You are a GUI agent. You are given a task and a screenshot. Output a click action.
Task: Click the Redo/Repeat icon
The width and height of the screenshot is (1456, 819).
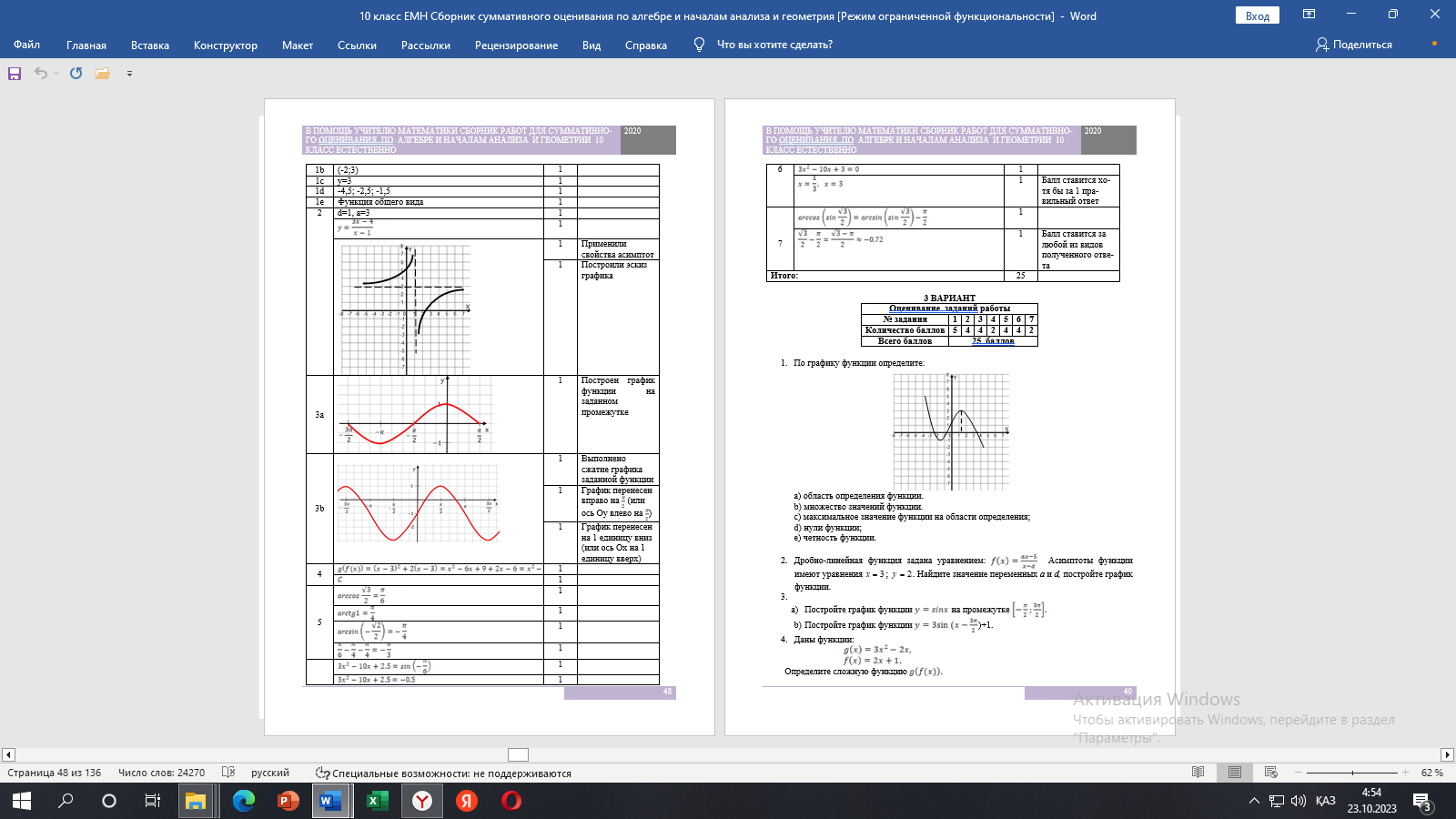[76, 74]
